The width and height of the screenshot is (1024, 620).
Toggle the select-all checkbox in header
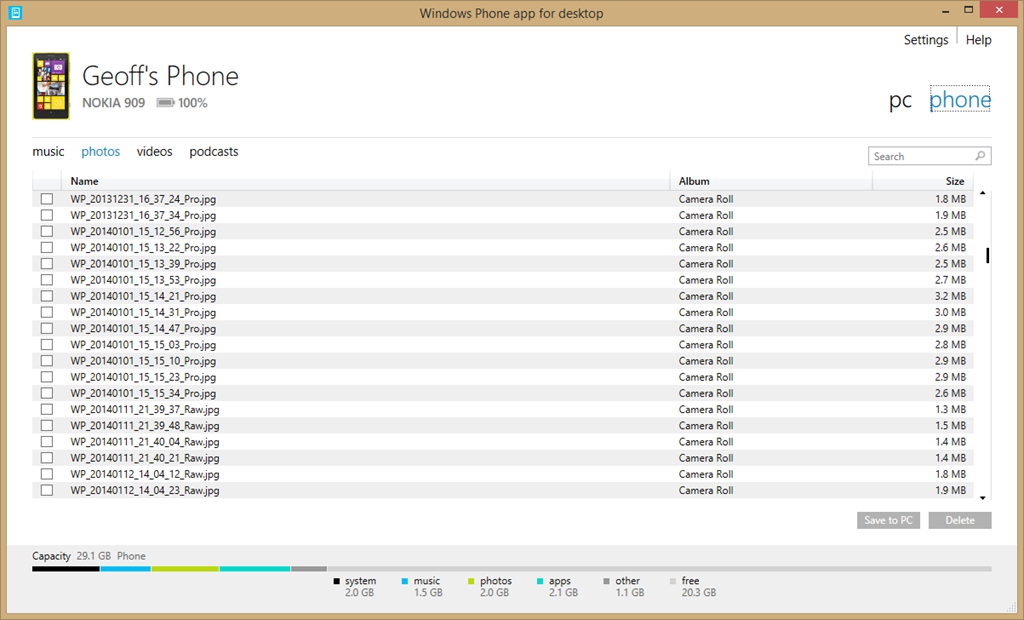click(47, 181)
